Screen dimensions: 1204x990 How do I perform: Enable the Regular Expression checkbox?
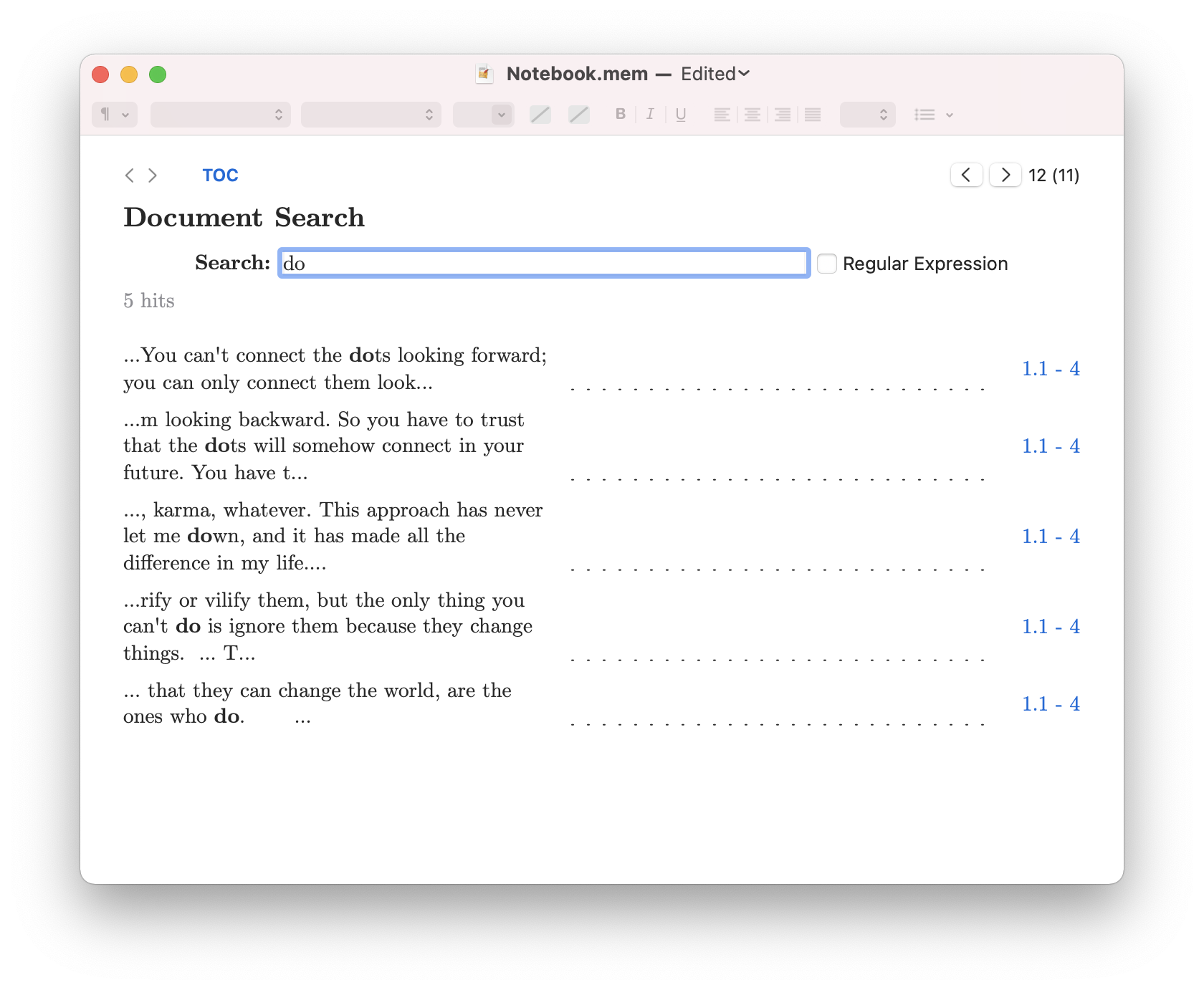point(827,264)
